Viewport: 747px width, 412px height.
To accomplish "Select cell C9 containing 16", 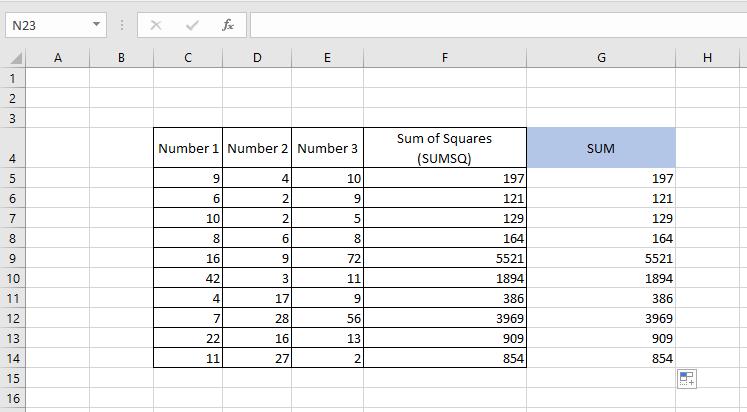I will tap(188, 258).
